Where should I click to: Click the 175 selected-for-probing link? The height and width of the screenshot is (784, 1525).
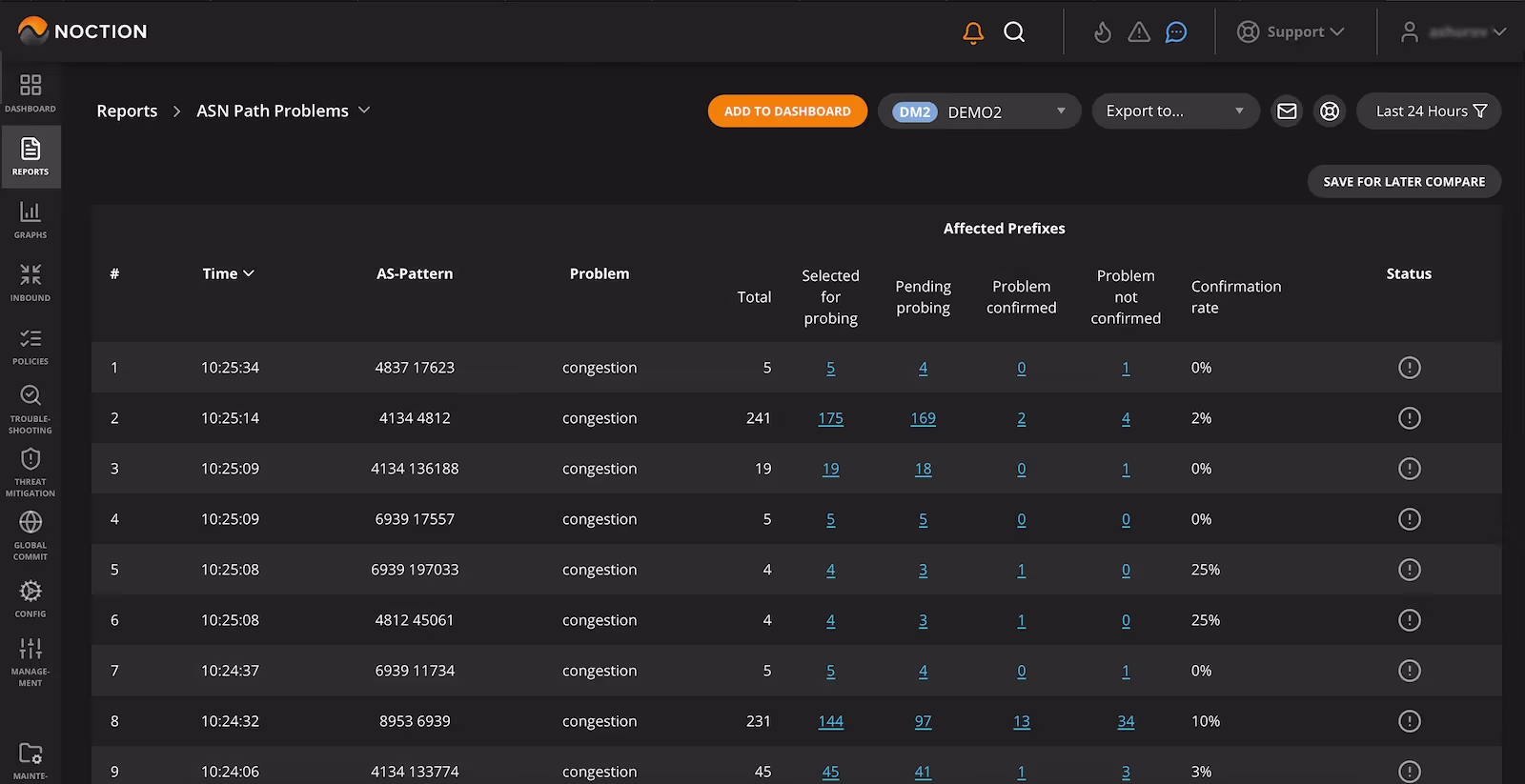830,418
